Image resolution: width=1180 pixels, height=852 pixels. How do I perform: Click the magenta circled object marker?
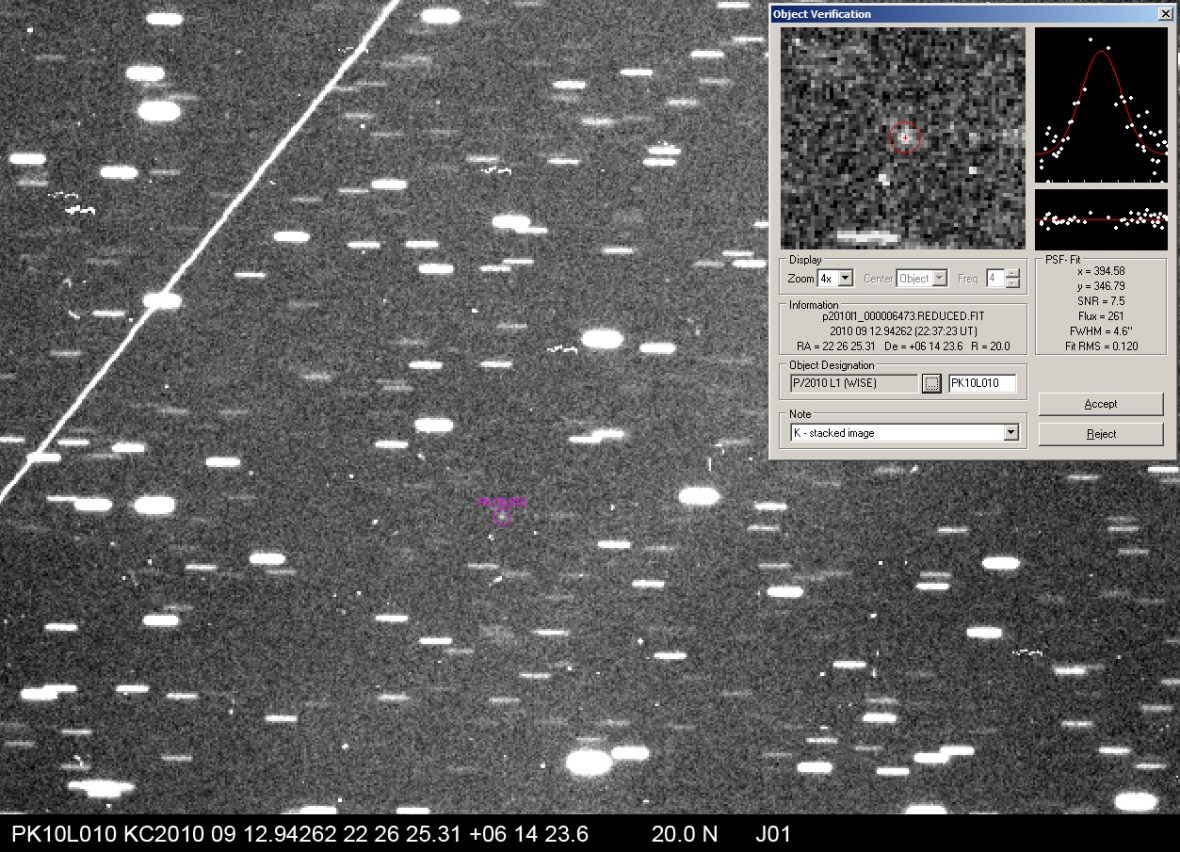(502, 516)
